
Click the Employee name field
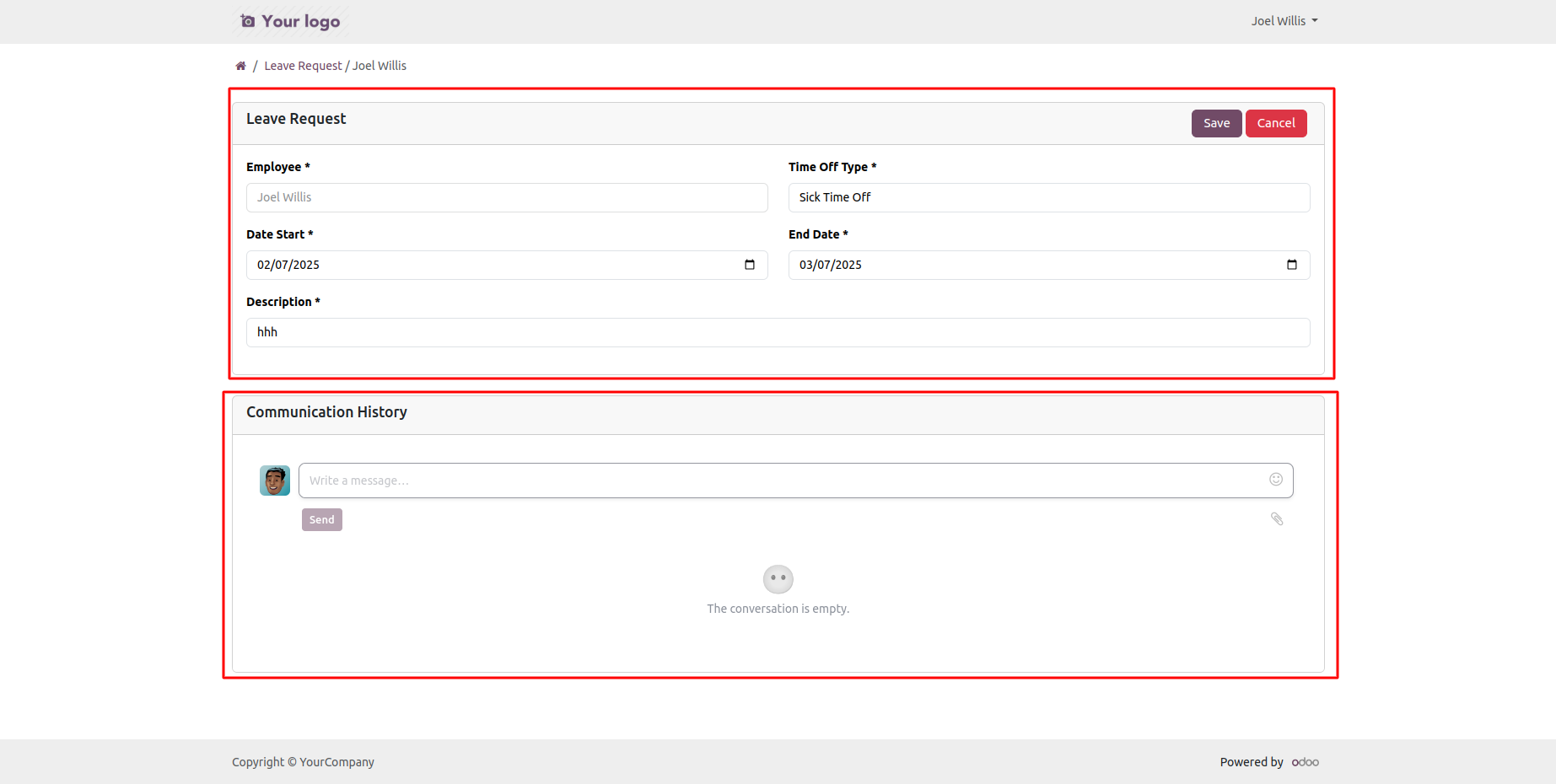click(x=506, y=197)
